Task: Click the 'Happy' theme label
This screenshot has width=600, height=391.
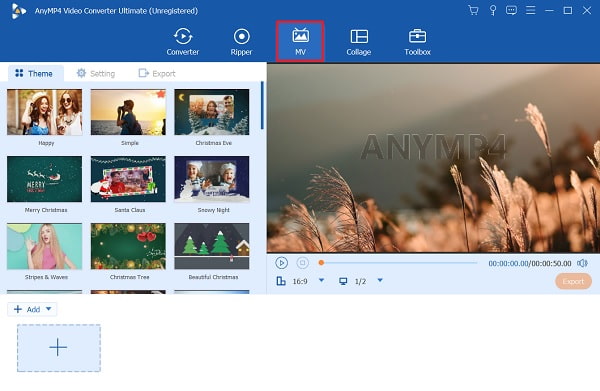Action: coord(46,143)
